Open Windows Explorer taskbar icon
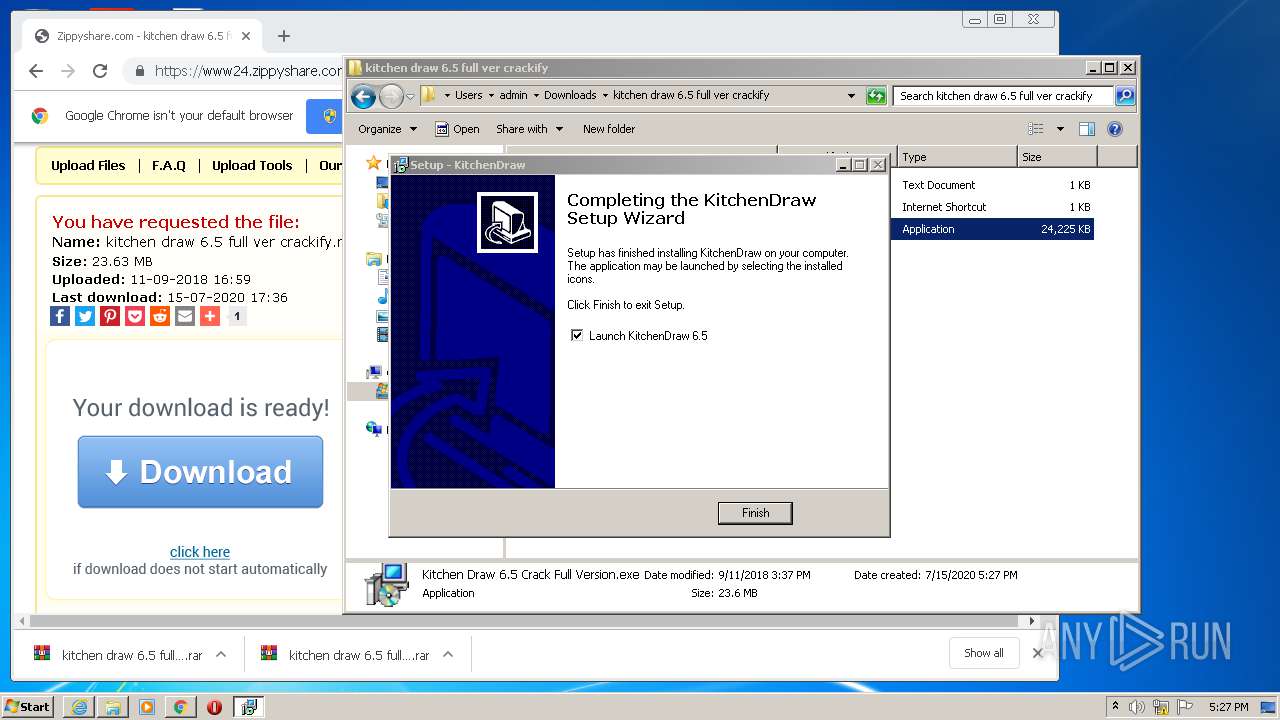Viewport: 1280px width, 720px height. point(113,707)
